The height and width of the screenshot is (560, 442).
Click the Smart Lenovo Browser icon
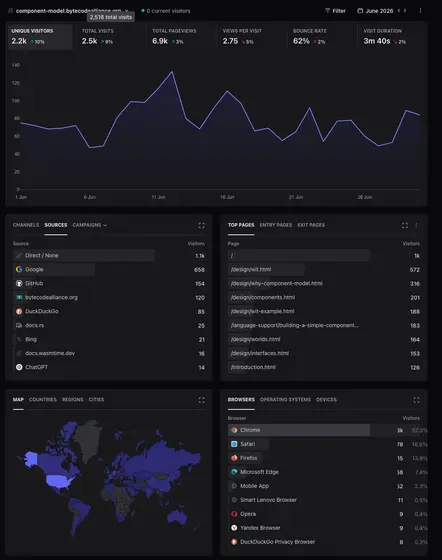point(234,500)
